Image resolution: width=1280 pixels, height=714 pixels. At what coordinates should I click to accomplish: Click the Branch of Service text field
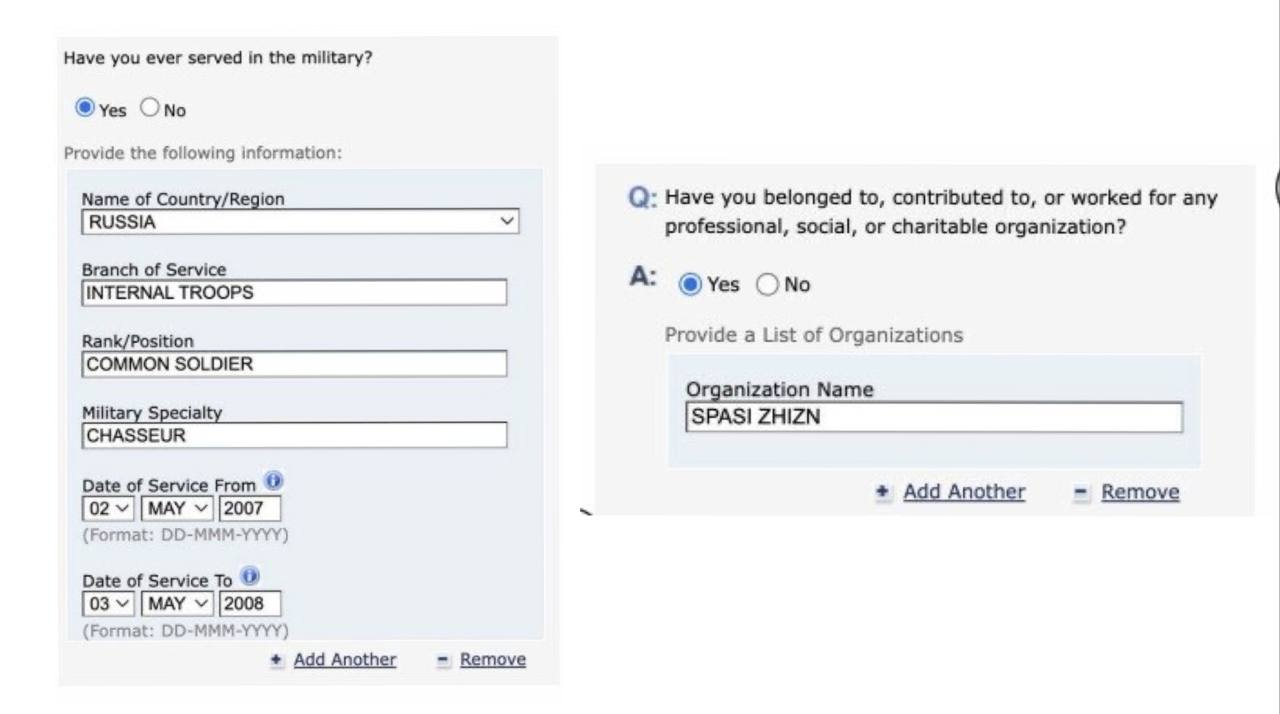click(x=294, y=293)
